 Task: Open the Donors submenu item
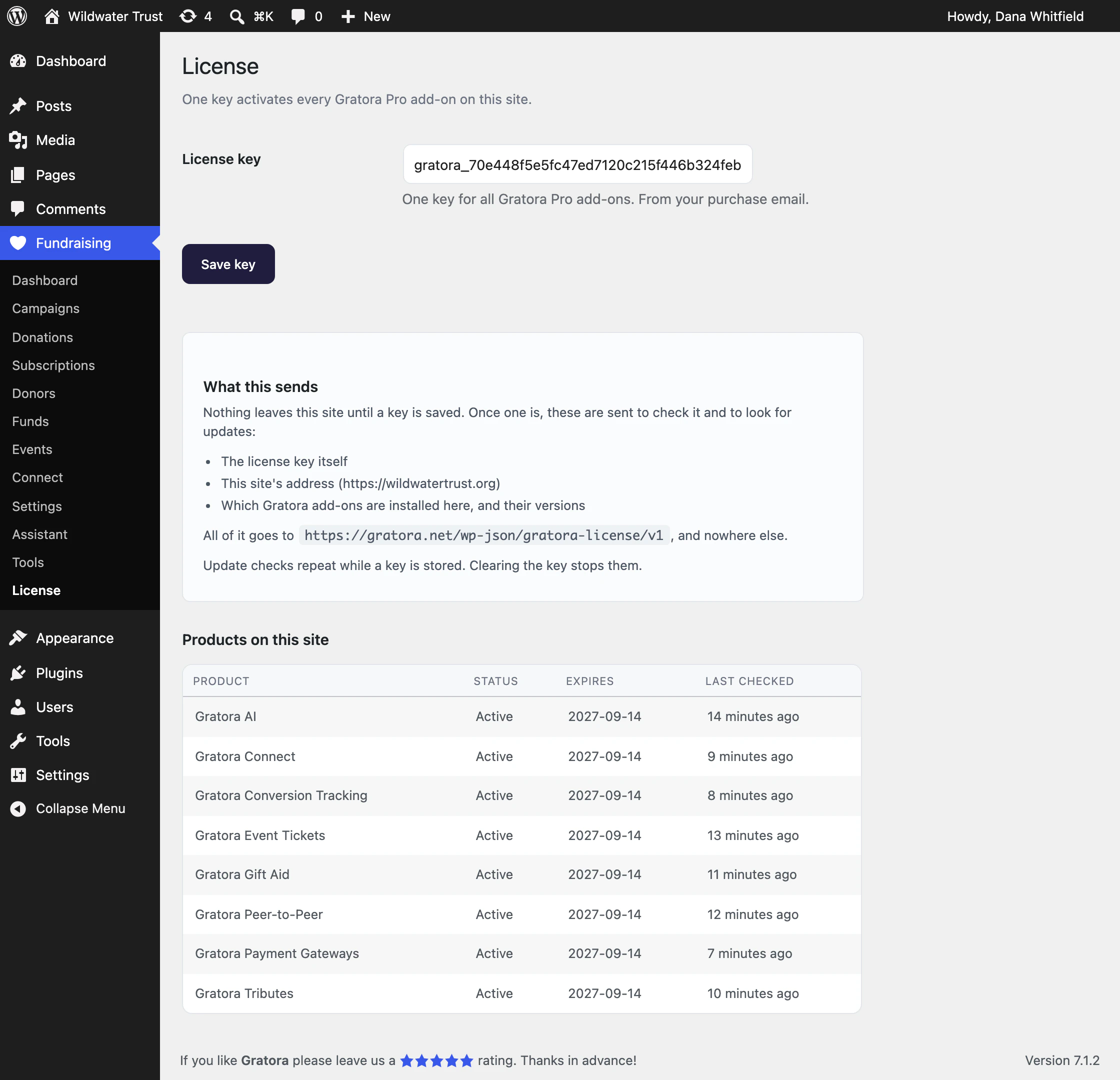click(33, 393)
